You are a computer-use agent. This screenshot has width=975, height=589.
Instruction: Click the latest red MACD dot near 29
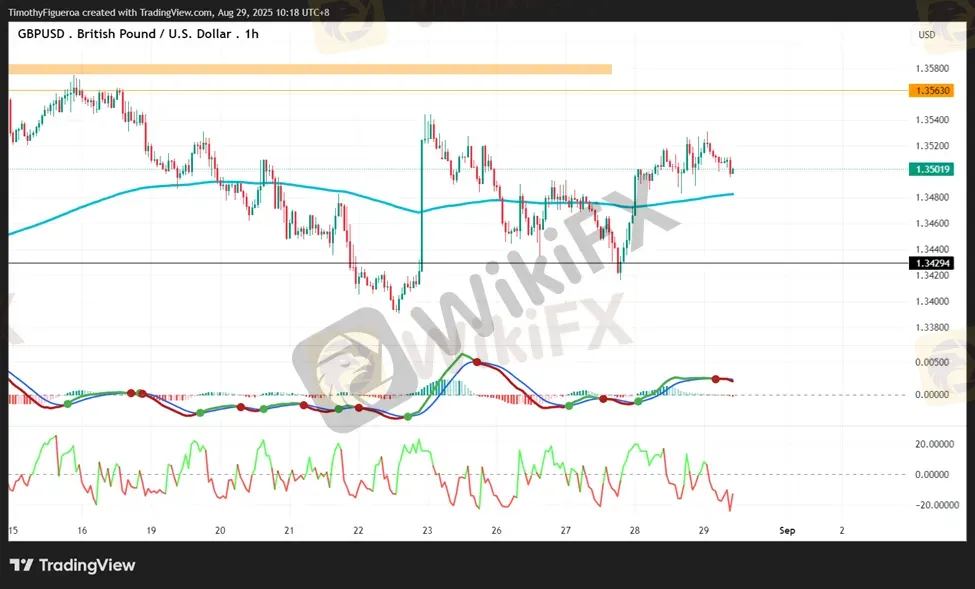coord(716,379)
